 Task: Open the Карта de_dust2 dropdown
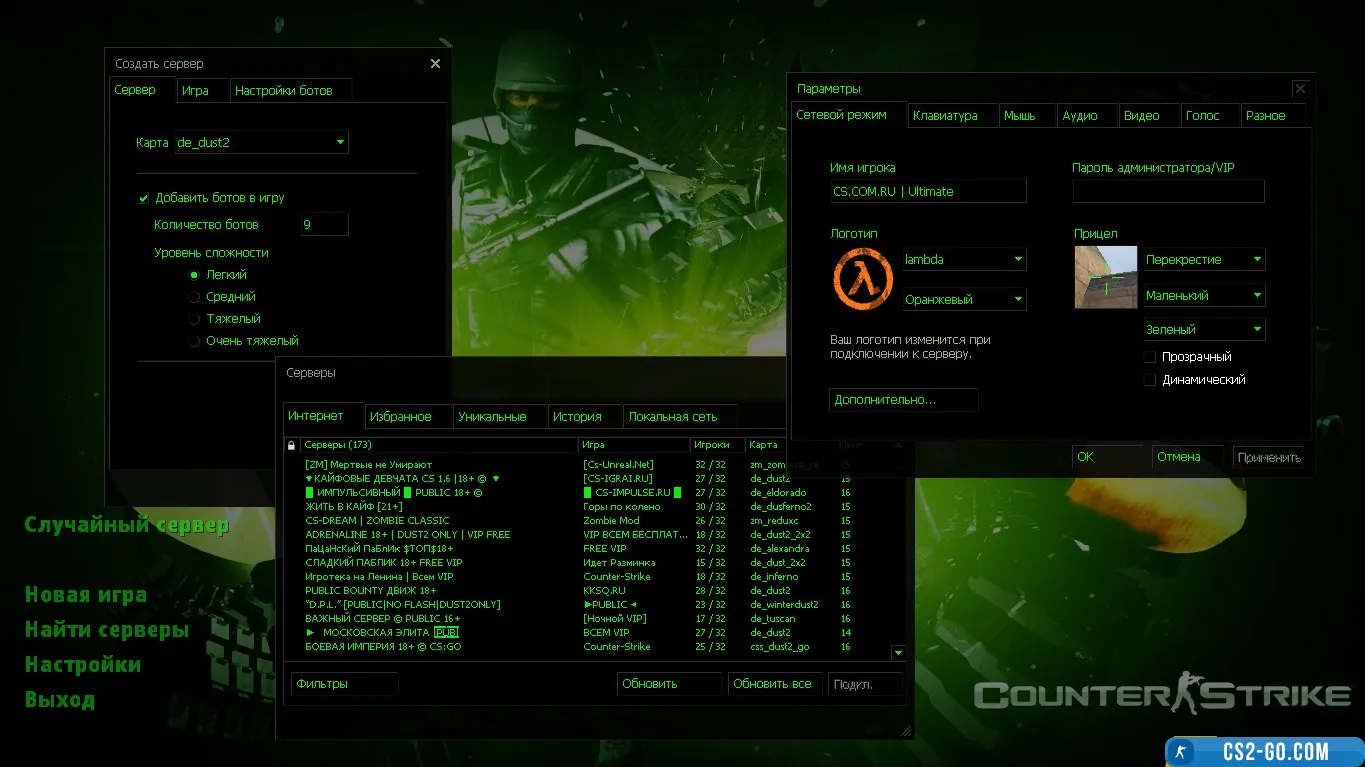tap(261, 143)
